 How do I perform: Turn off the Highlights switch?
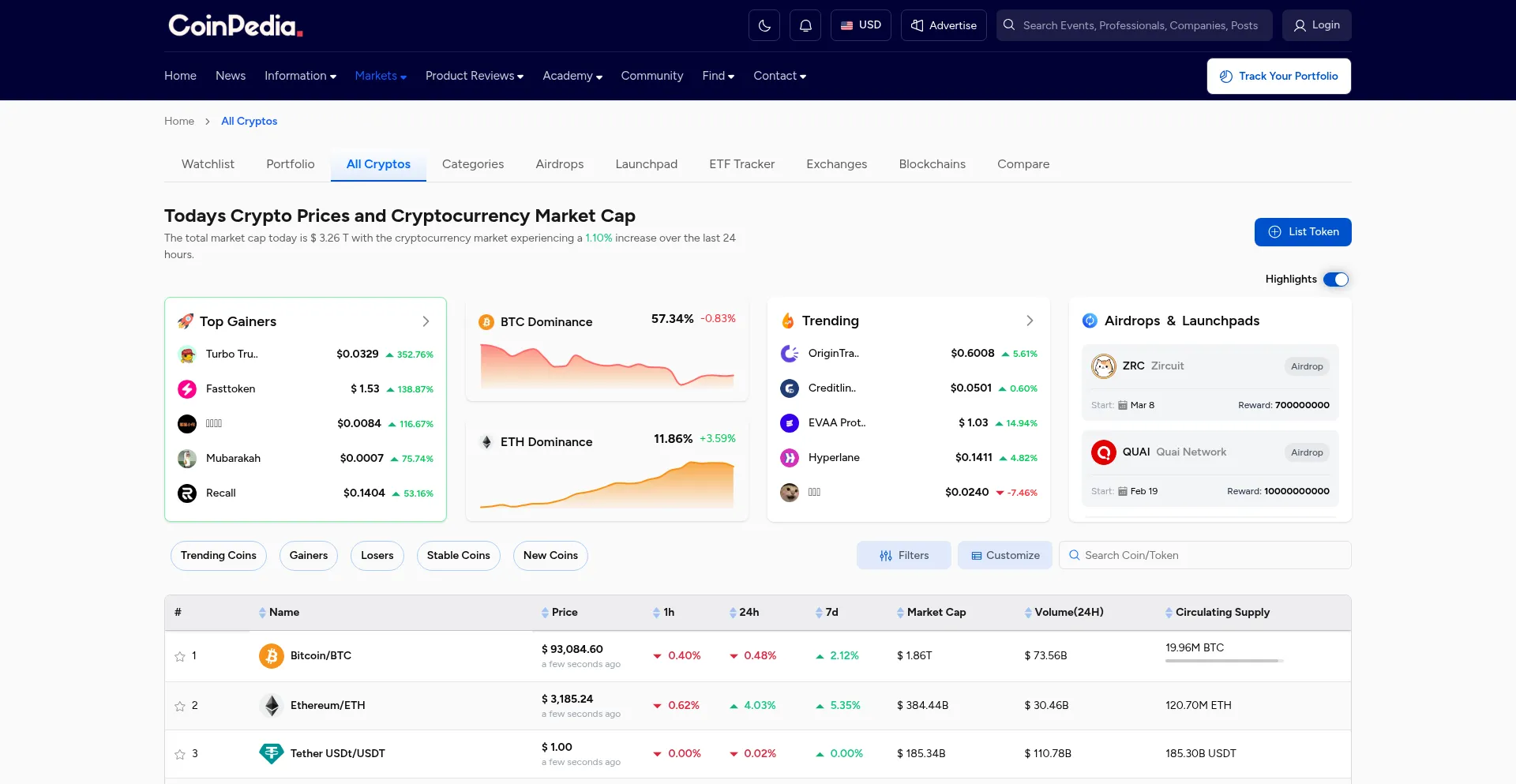point(1336,279)
